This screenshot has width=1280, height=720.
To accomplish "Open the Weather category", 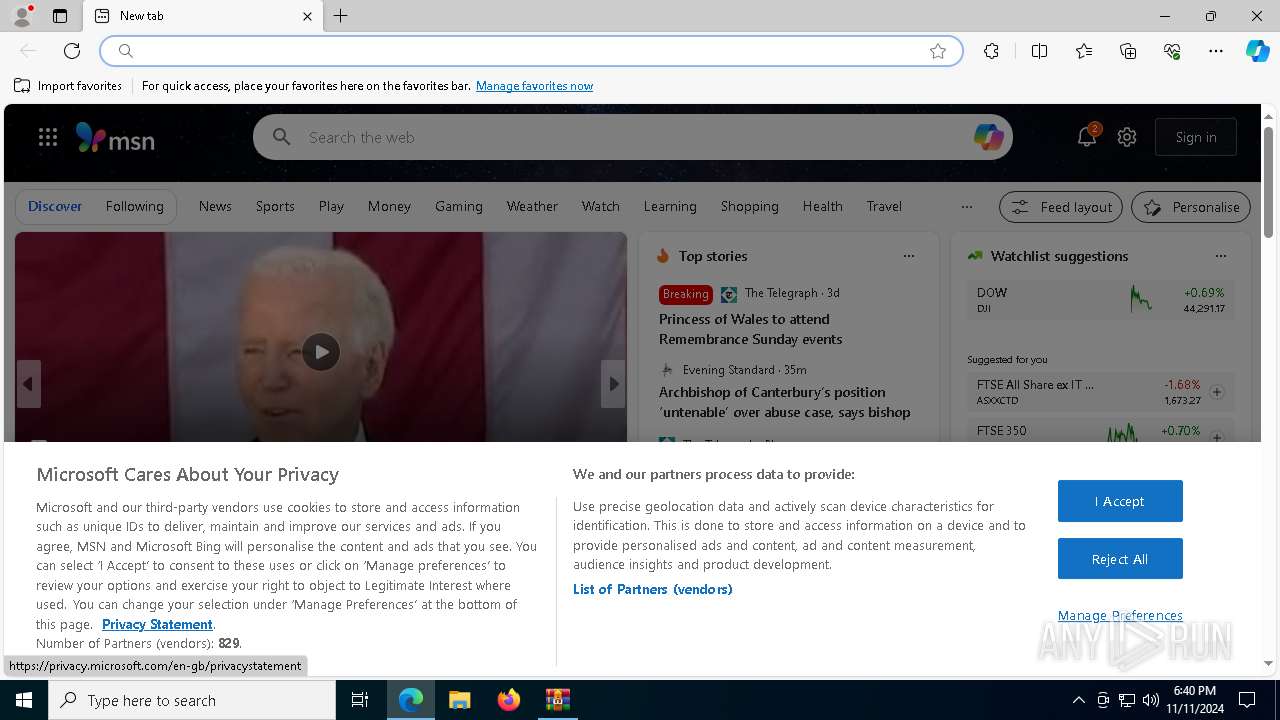I will (x=532, y=206).
